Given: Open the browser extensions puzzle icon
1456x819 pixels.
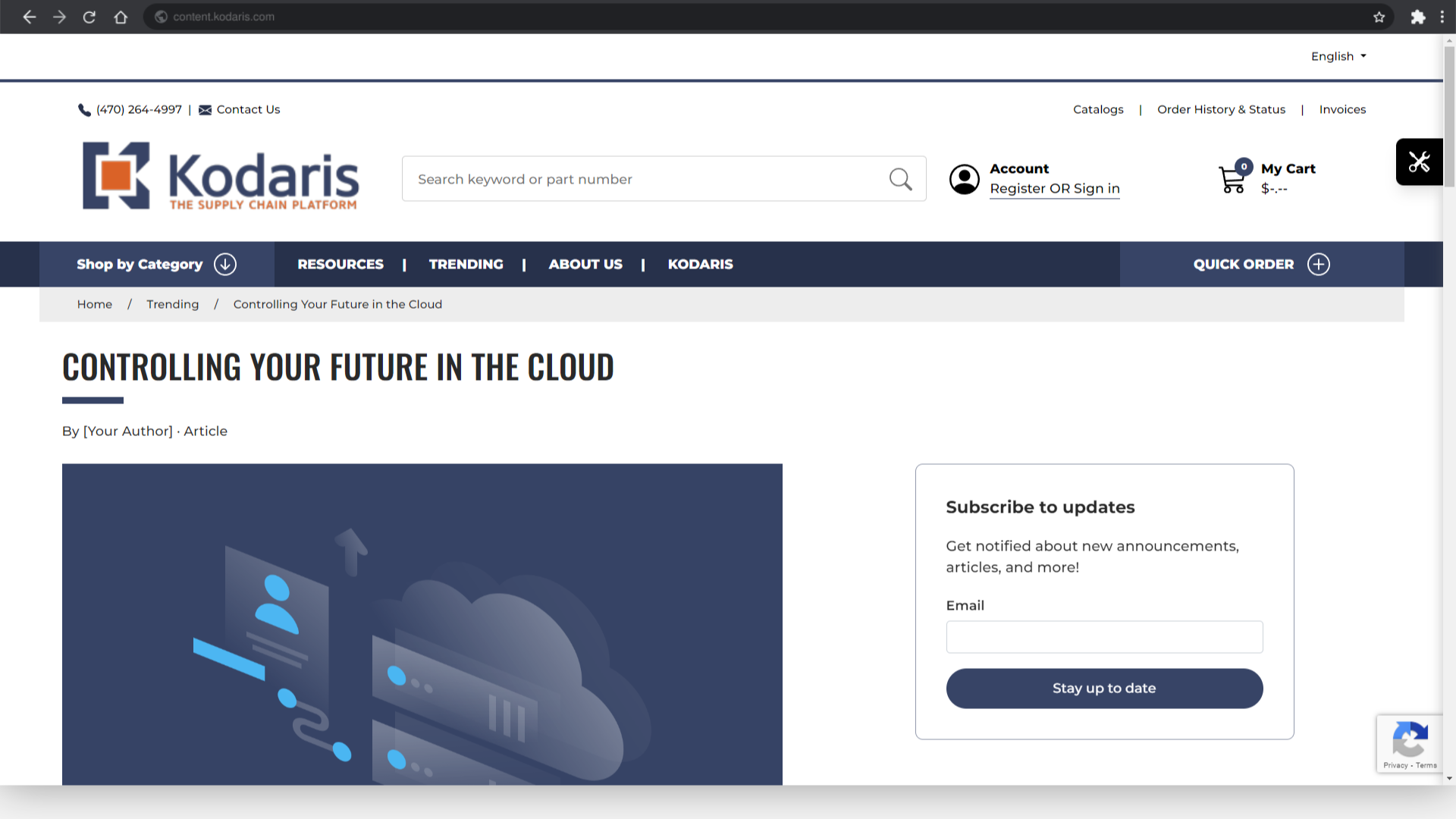Looking at the screenshot, I should 1417,17.
